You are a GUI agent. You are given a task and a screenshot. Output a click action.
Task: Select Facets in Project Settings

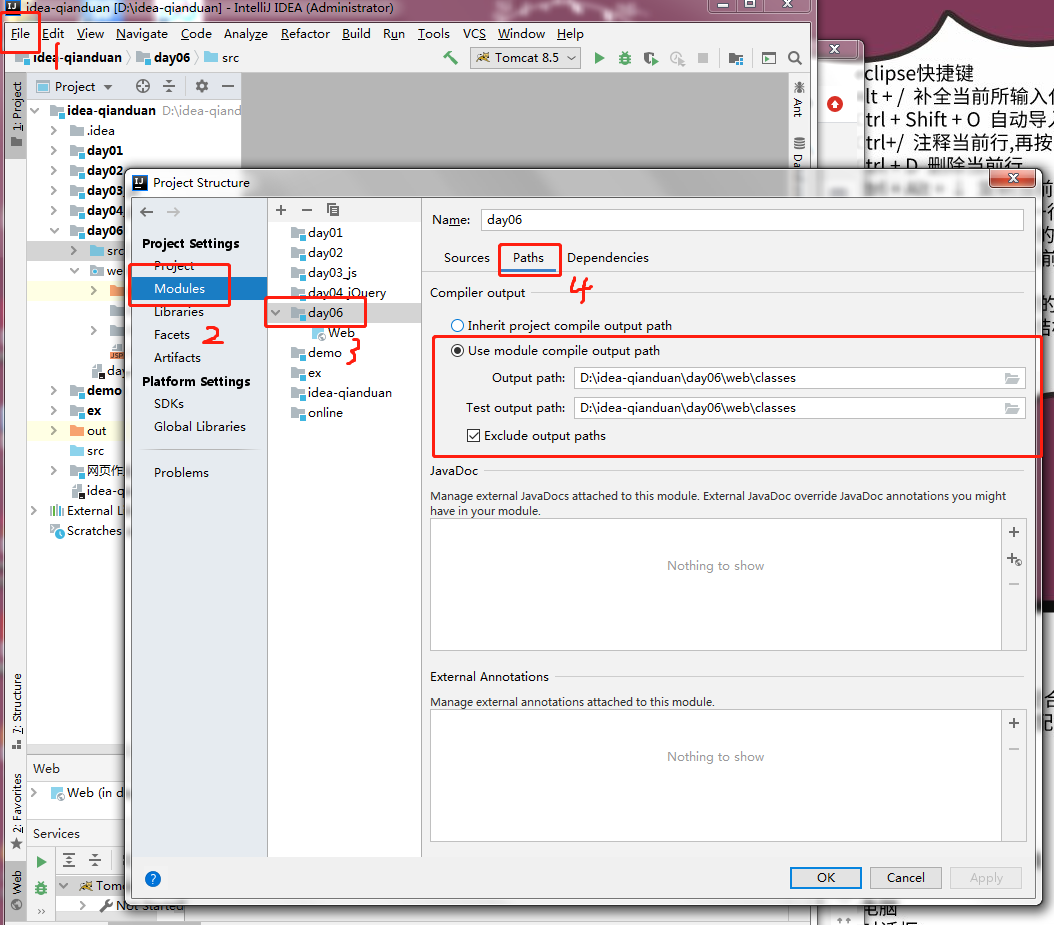pos(171,335)
